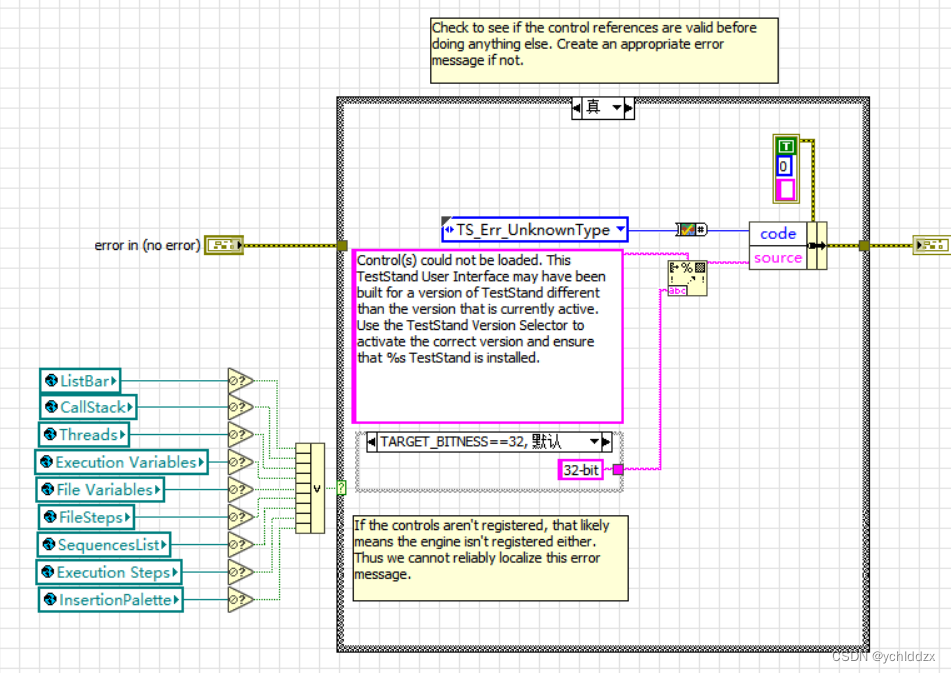
Task: Click the case selector question mark terminal
Action: tap(341, 487)
